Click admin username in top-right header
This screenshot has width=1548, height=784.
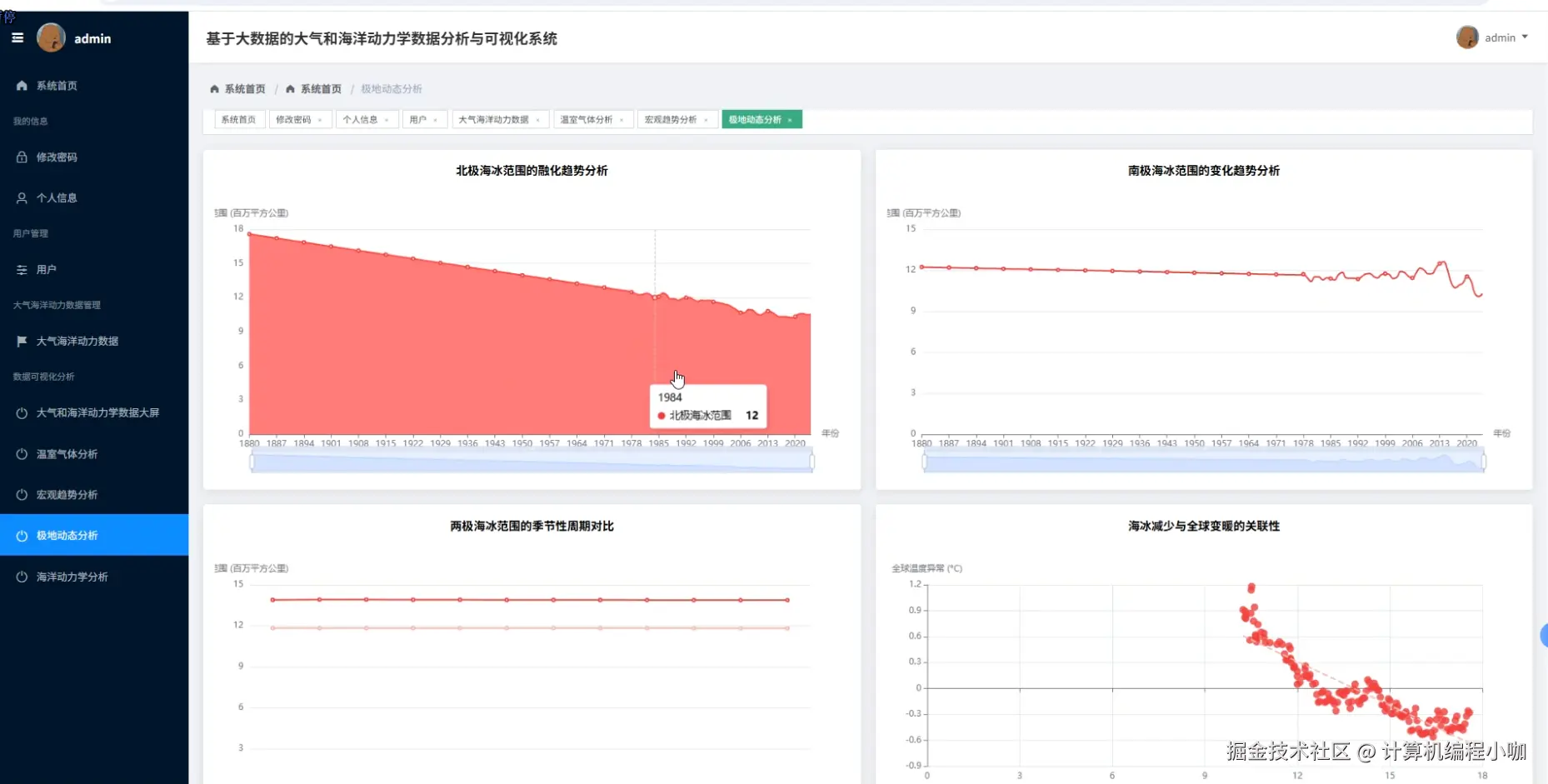point(1500,37)
